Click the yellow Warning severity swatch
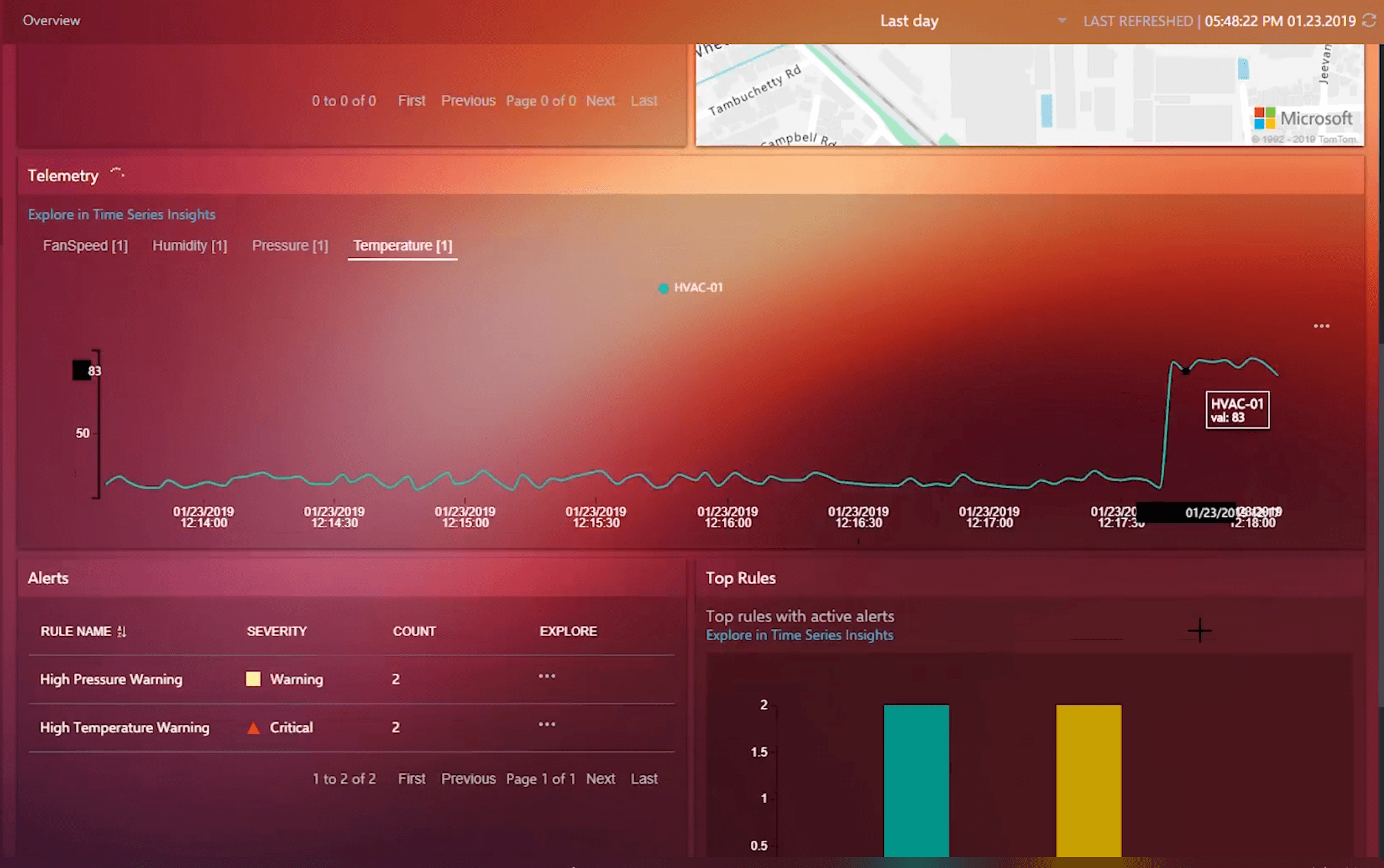This screenshot has width=1384, height=868. pos(253,679)
